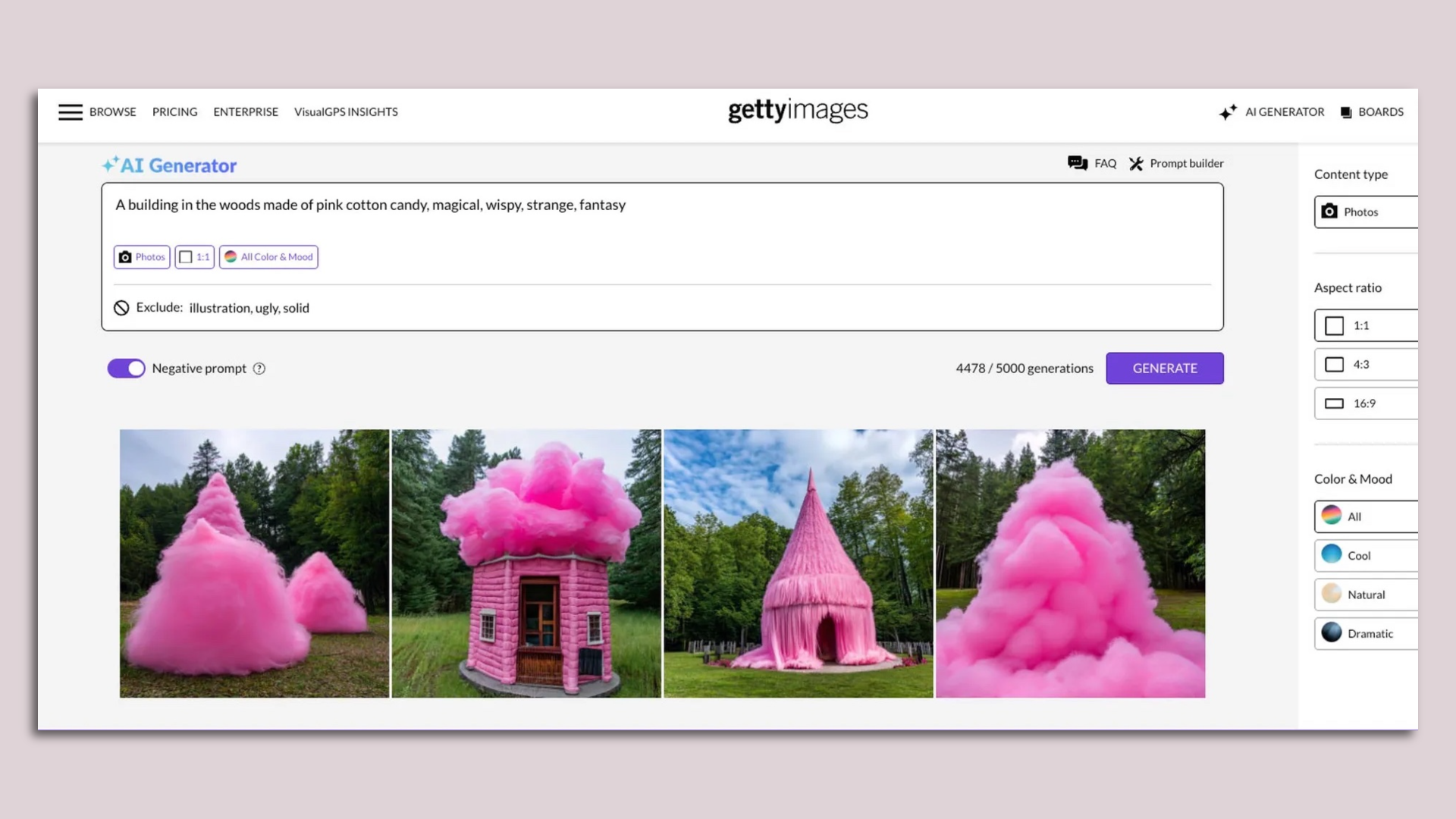Viewport: 1456px width, 819px height.
Task: Click the AI Generator sparkle icon
Action: 1228,111
